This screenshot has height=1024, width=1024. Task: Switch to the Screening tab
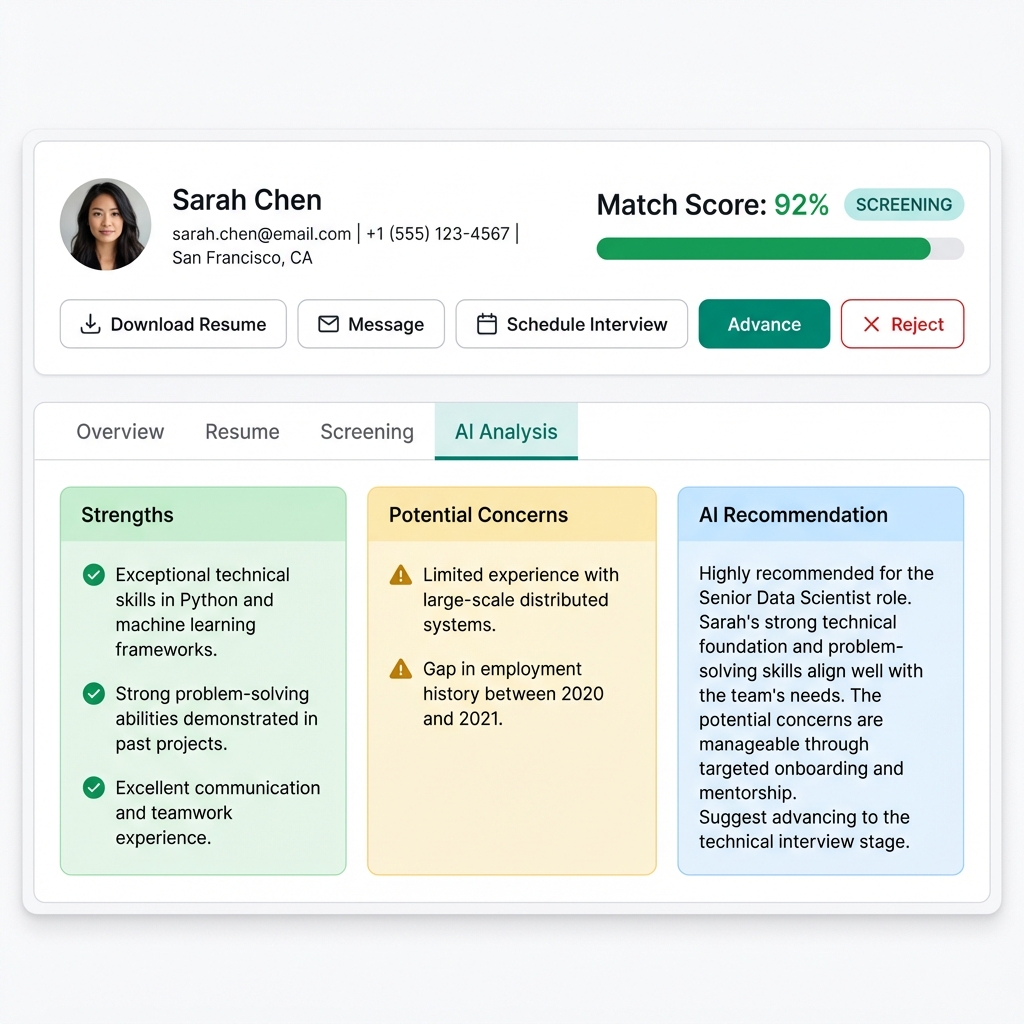[x=366, y=431]
